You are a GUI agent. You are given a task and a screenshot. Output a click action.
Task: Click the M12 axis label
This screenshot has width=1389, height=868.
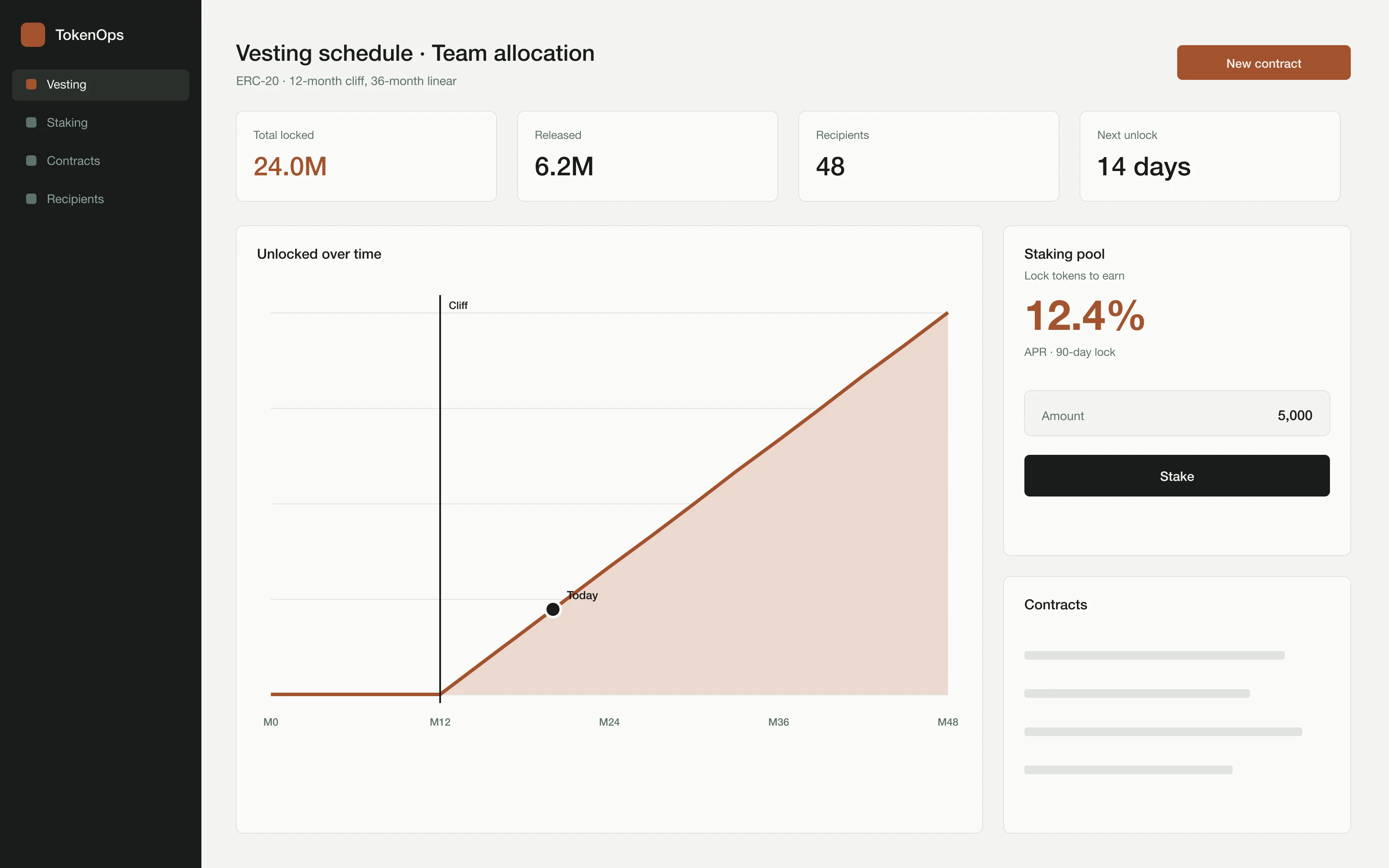click(440, 722)
